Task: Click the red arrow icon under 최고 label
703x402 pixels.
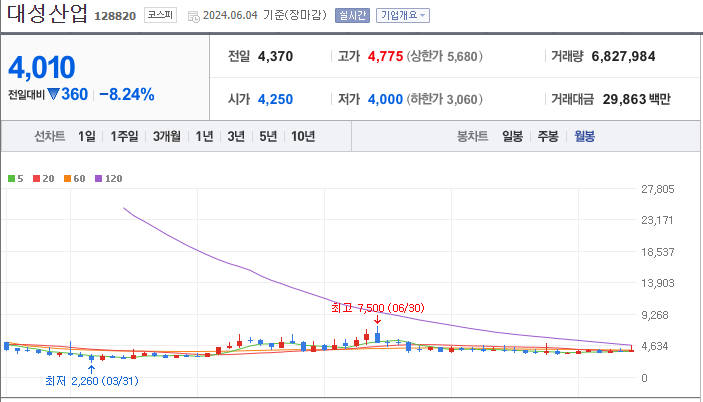Action: 378,320
